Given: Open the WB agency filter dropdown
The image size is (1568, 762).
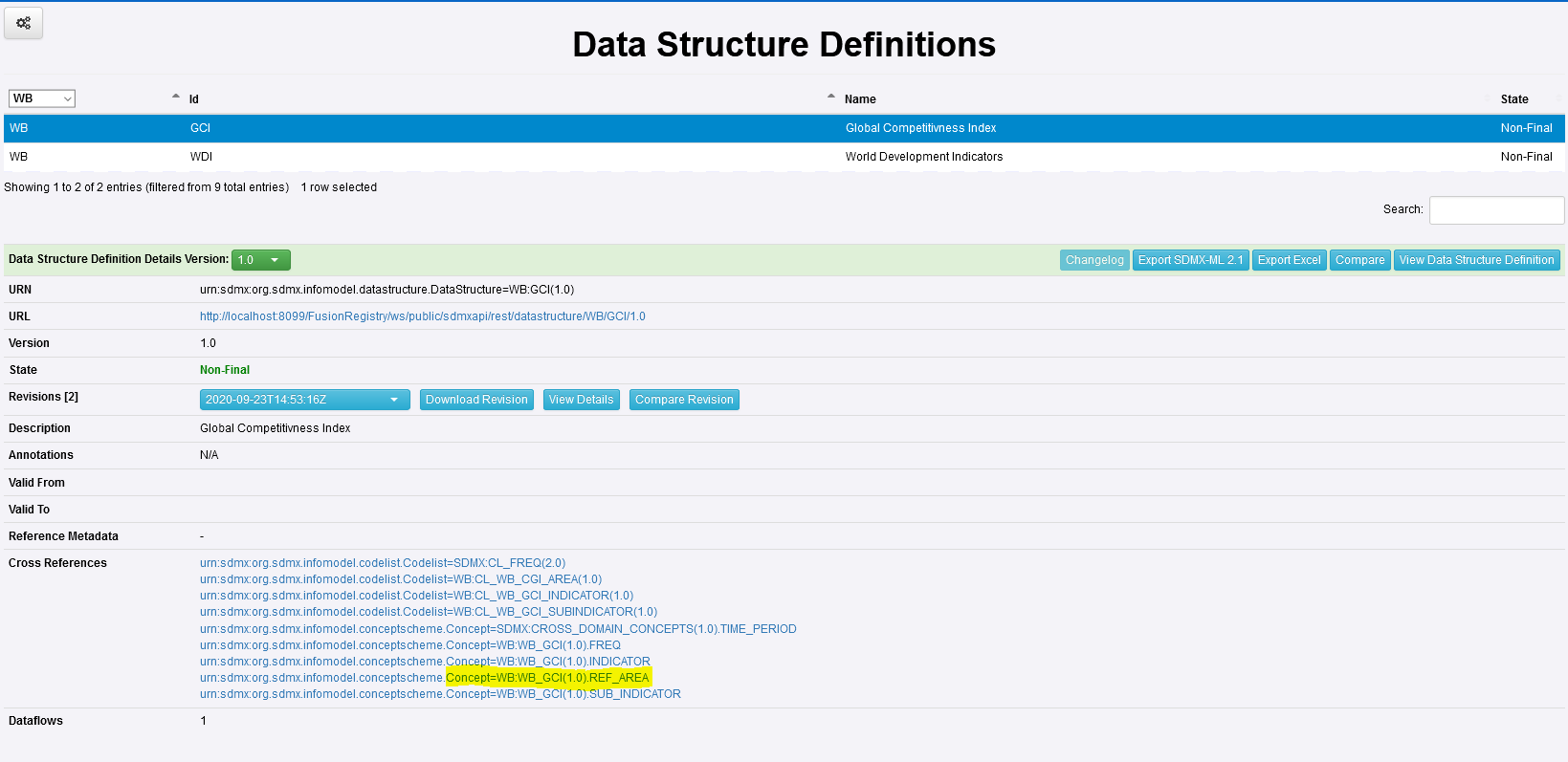Looking at the screenshot, I should [42, 98].
